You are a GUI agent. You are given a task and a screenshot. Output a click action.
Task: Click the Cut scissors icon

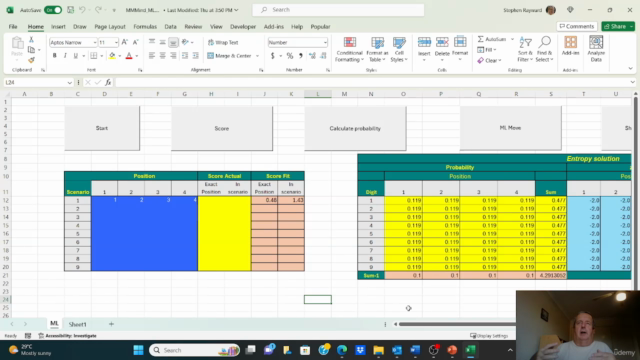coord(31,40)
